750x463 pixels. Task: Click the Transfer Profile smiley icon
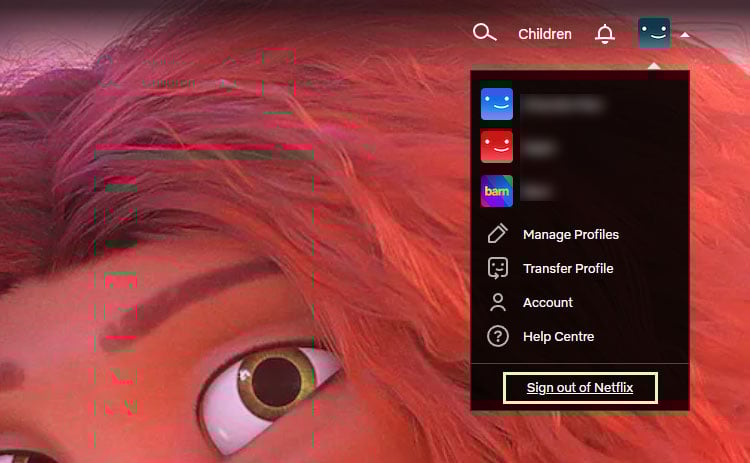point(497,268)
